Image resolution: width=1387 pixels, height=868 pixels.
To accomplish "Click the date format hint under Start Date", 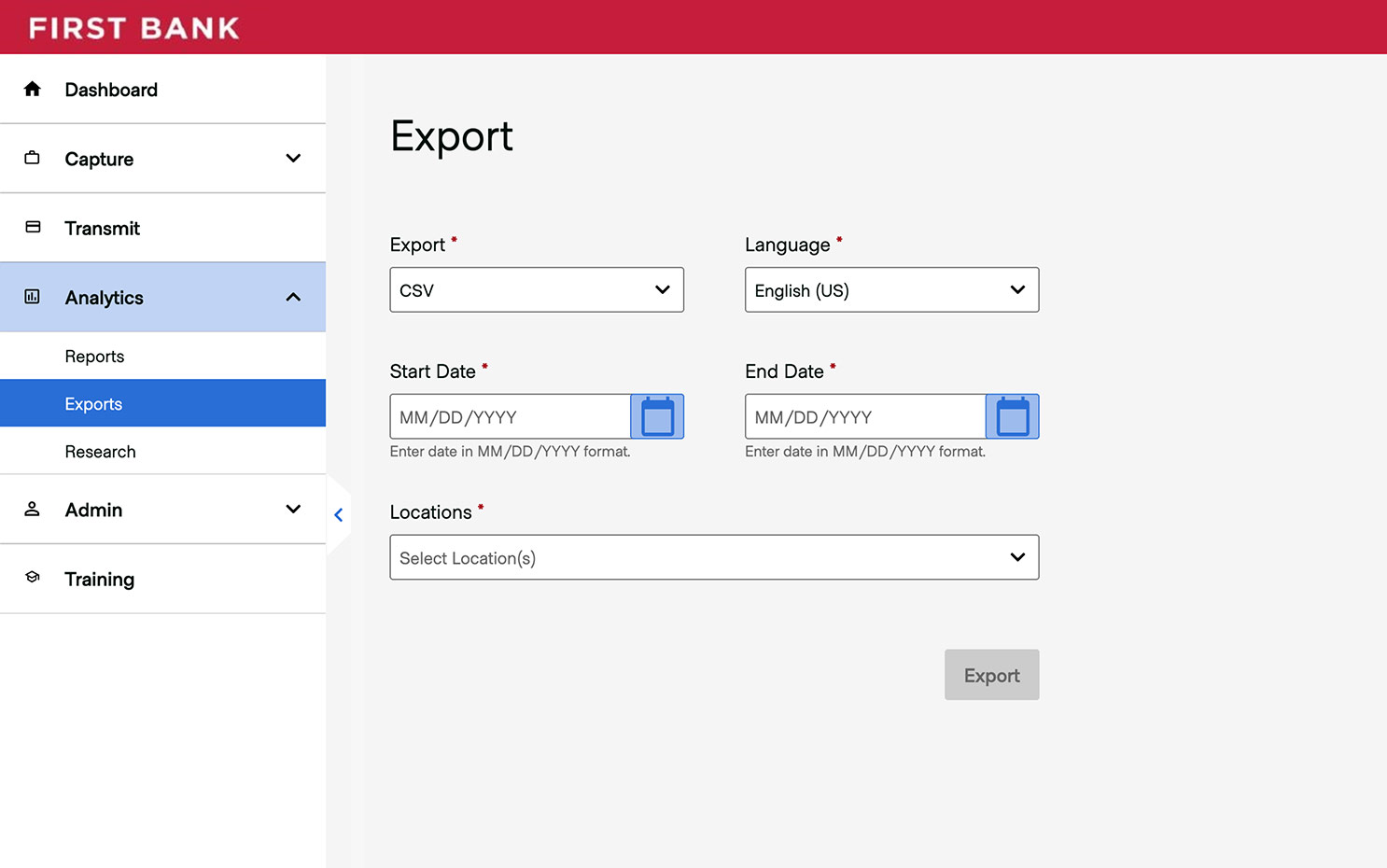I will [510, 452].
